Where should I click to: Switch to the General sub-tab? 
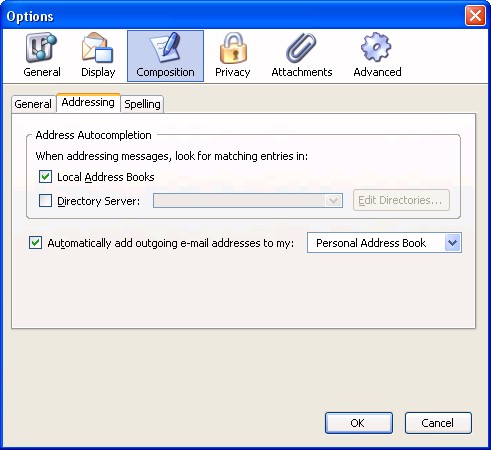(x=33, y=104)
